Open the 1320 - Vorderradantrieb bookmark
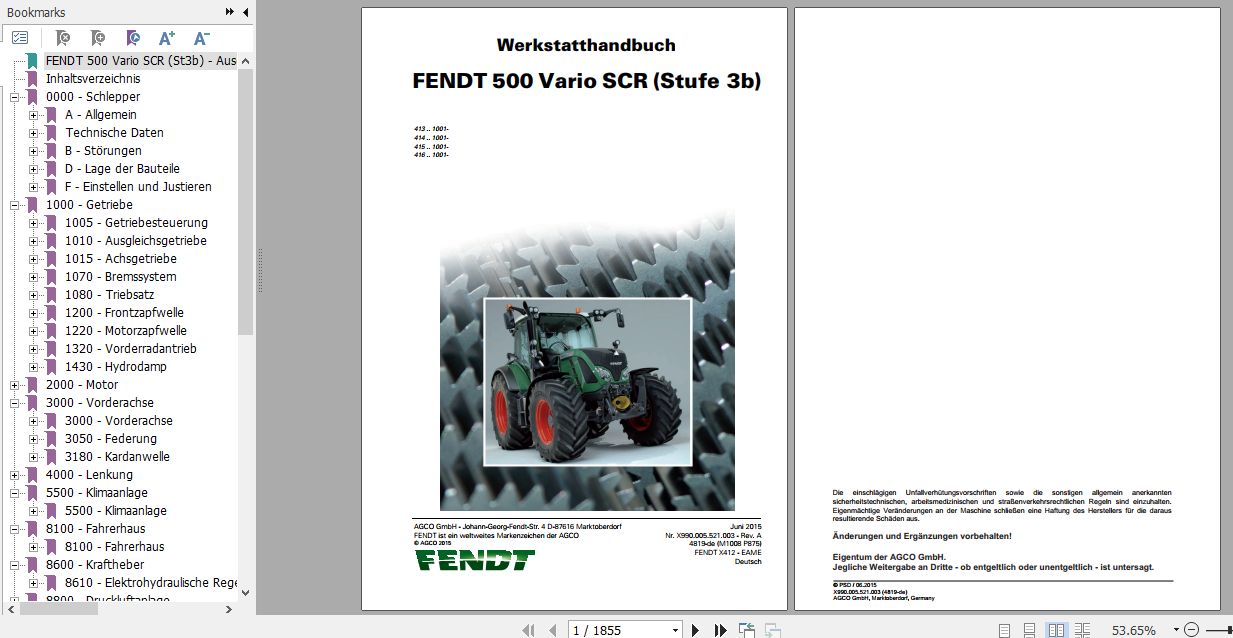1233x638 pixels. (x=131, y=349)
